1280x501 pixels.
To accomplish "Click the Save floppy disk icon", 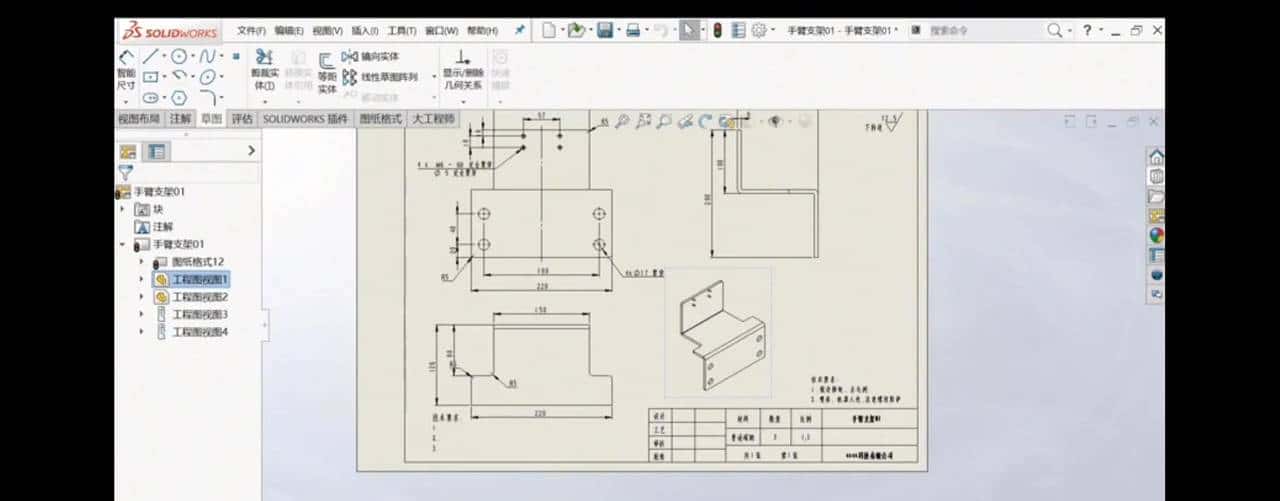I will 605,31.
